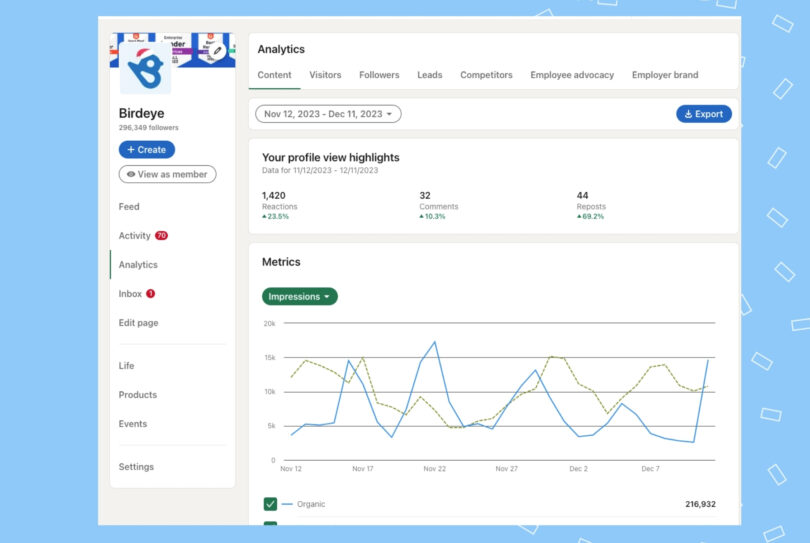This screenshot has height=543, width=810.
Task: Switch to the Followers tab
Action: pos(379,75)
